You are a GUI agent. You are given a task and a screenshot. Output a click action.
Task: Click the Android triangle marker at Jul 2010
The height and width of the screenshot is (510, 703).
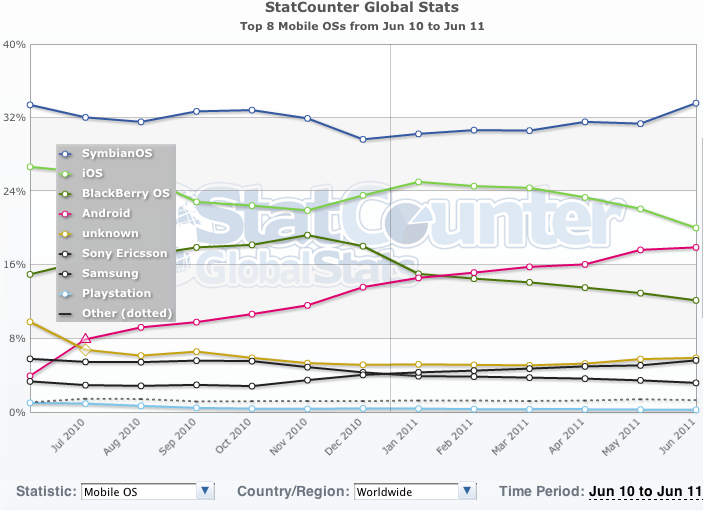pyautogui.click(x=86, y=340)
